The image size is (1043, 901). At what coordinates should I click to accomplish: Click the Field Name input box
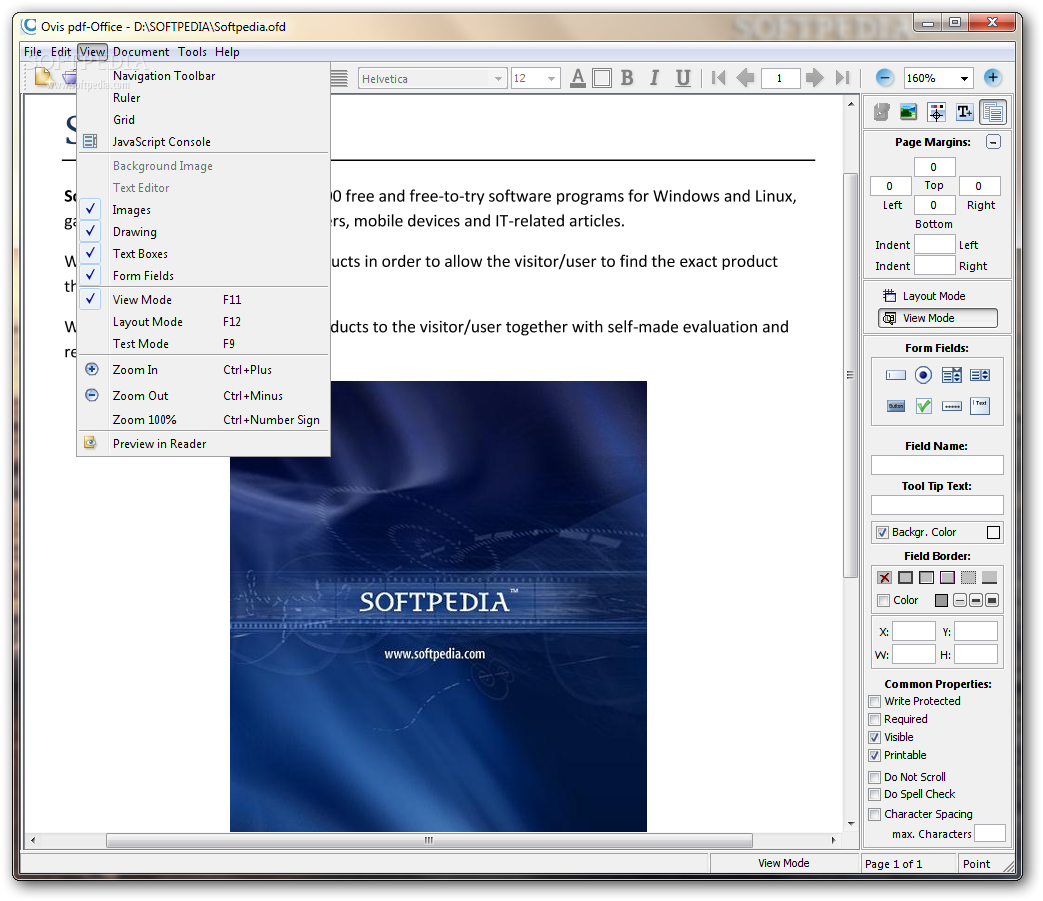point(937,465)
